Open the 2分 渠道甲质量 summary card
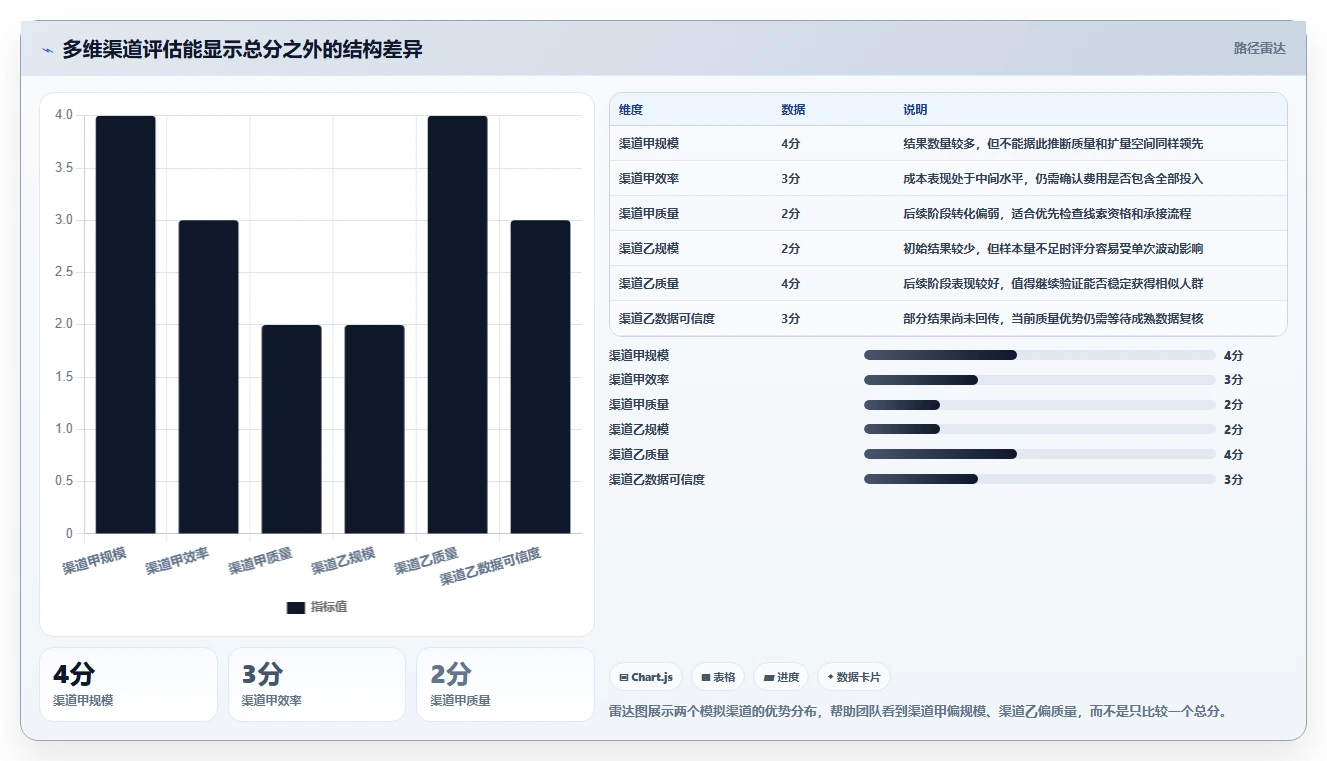Viewport: 1327px width, 761px height. [x=505, y=684]
